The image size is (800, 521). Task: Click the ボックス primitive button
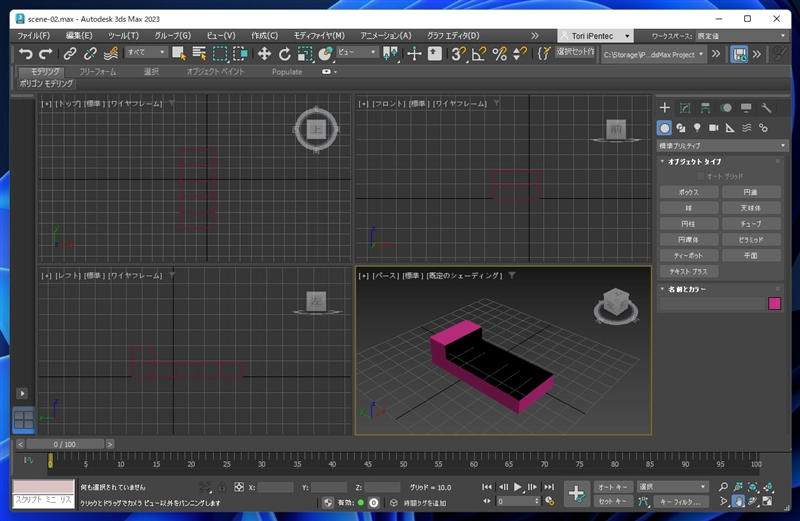tap(689, 192)
